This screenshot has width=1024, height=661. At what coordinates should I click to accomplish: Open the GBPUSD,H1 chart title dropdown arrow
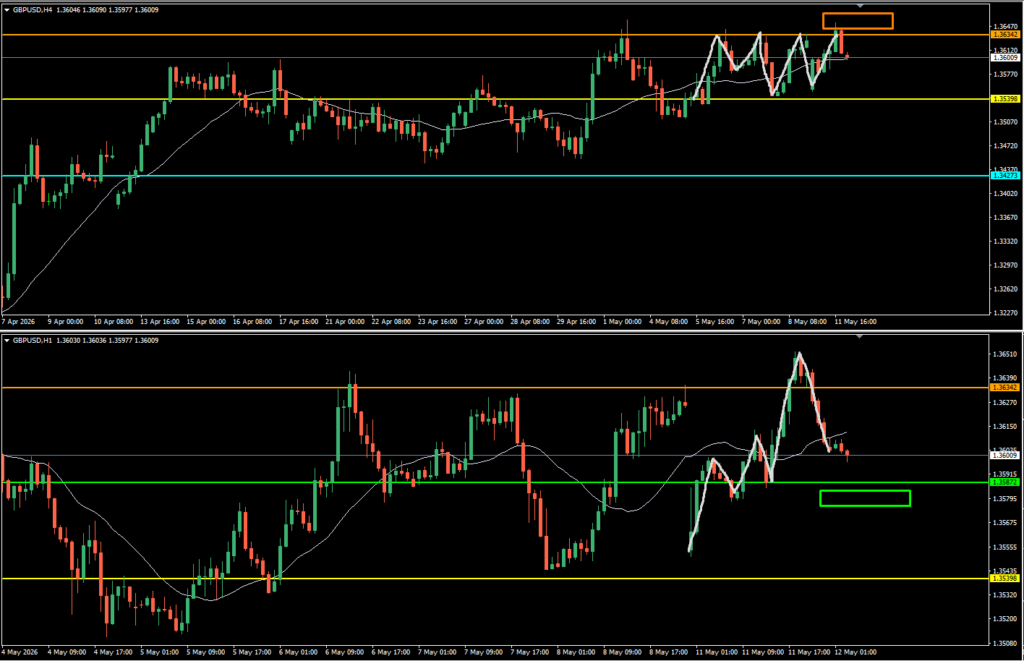point(7,340)
